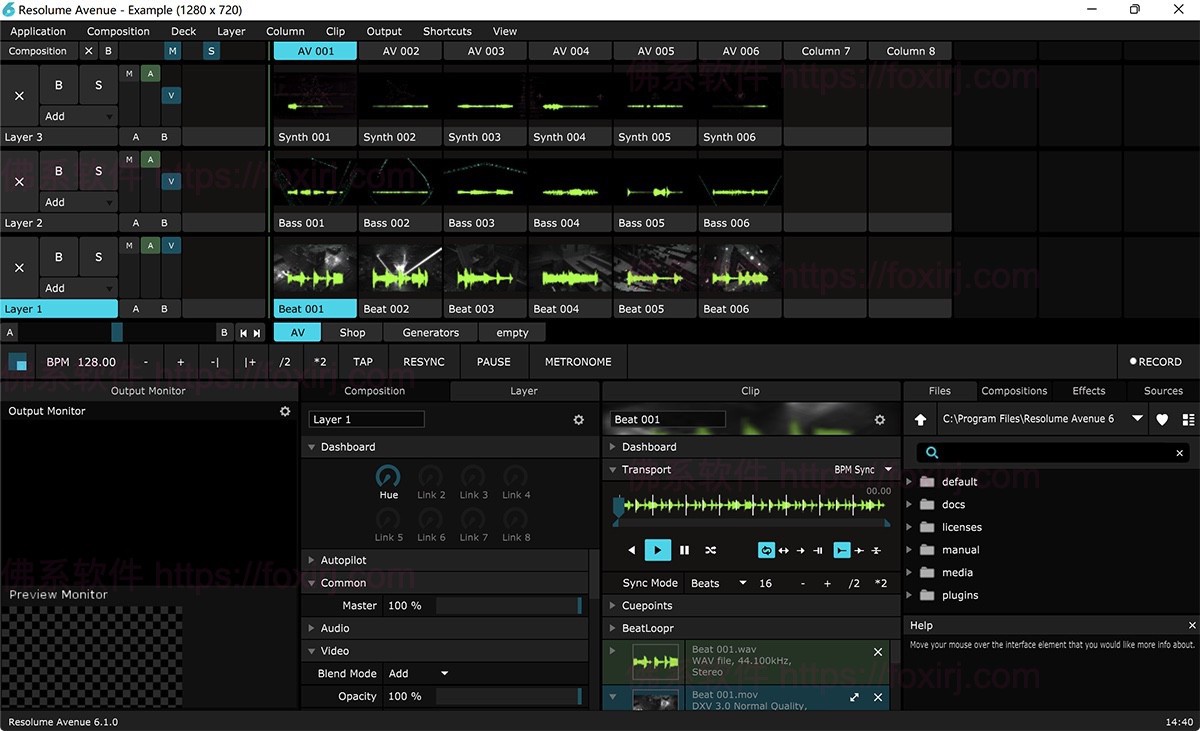Open the Sync Mode Beats dropdown
The width and height of the screenshot is (1200, 731).
(717, 583)
